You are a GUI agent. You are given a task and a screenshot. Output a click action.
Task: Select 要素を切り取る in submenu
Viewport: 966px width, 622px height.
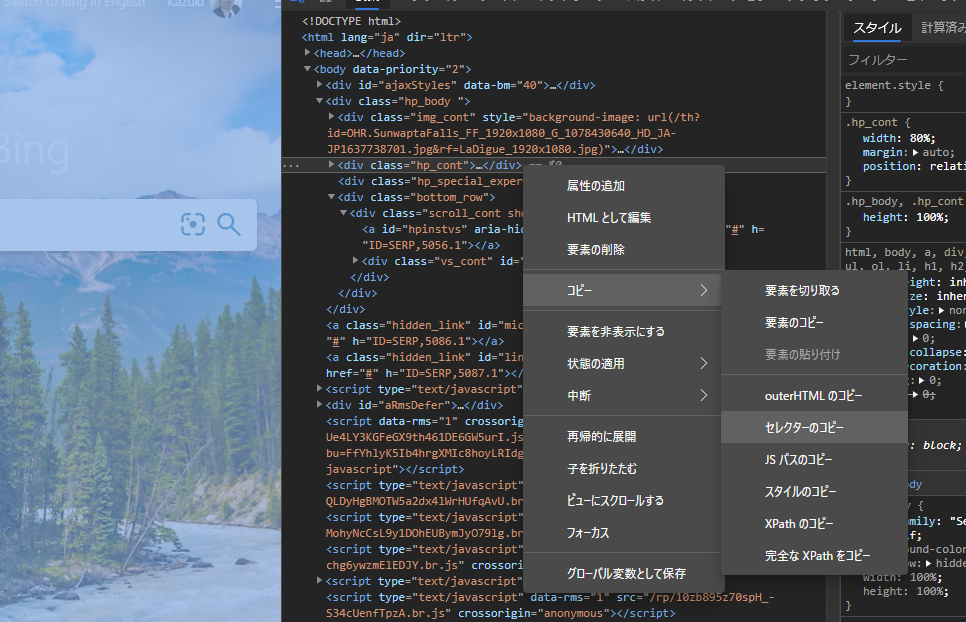point(814,291)
